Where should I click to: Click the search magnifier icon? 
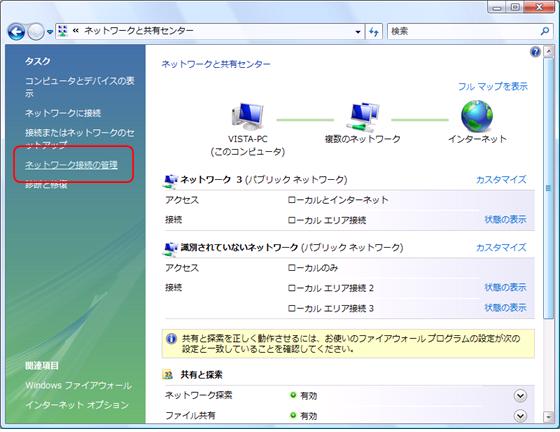[545, 31]
